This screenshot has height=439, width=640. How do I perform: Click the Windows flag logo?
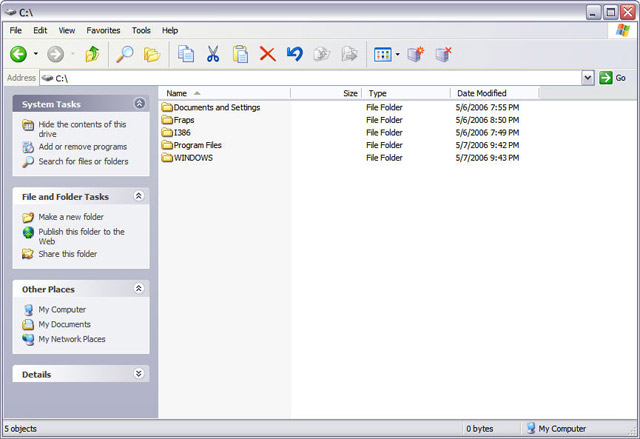[623, 30]
